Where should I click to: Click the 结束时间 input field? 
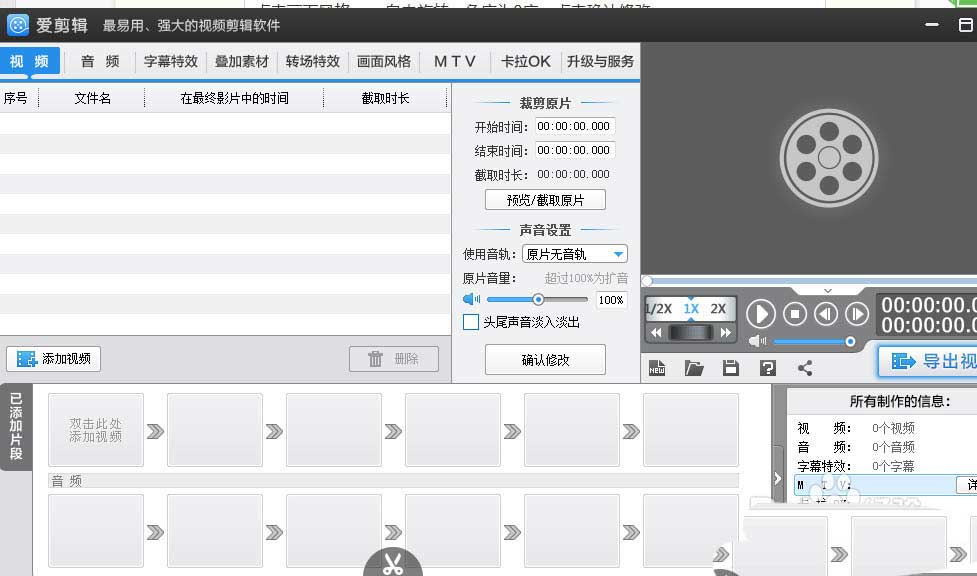pos(575,150)
